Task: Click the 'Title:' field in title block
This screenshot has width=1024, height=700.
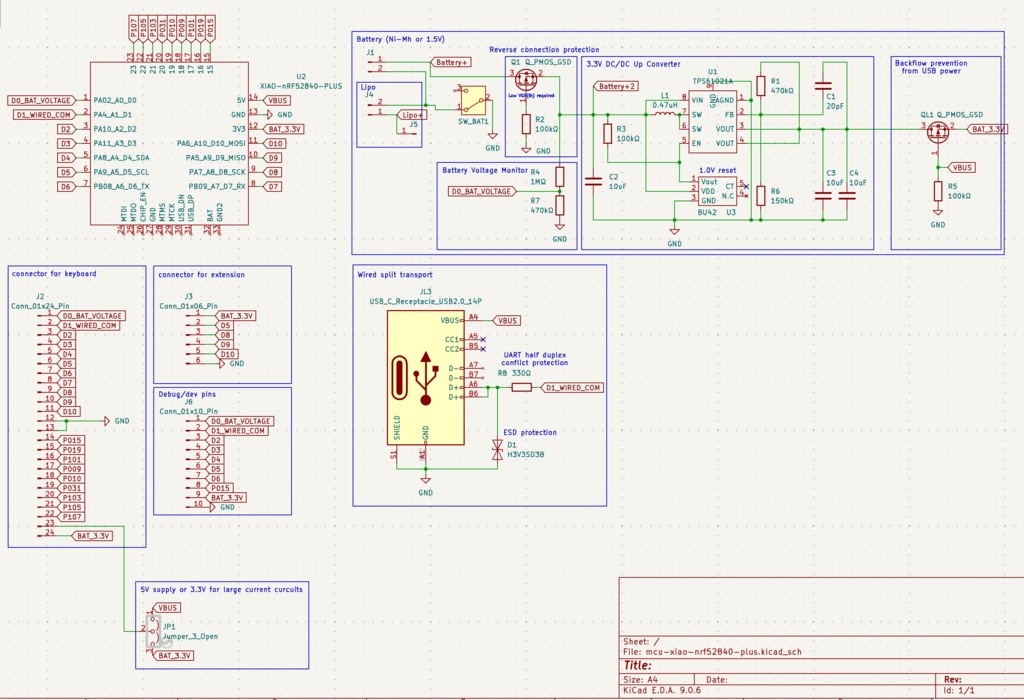Action: 637,665
